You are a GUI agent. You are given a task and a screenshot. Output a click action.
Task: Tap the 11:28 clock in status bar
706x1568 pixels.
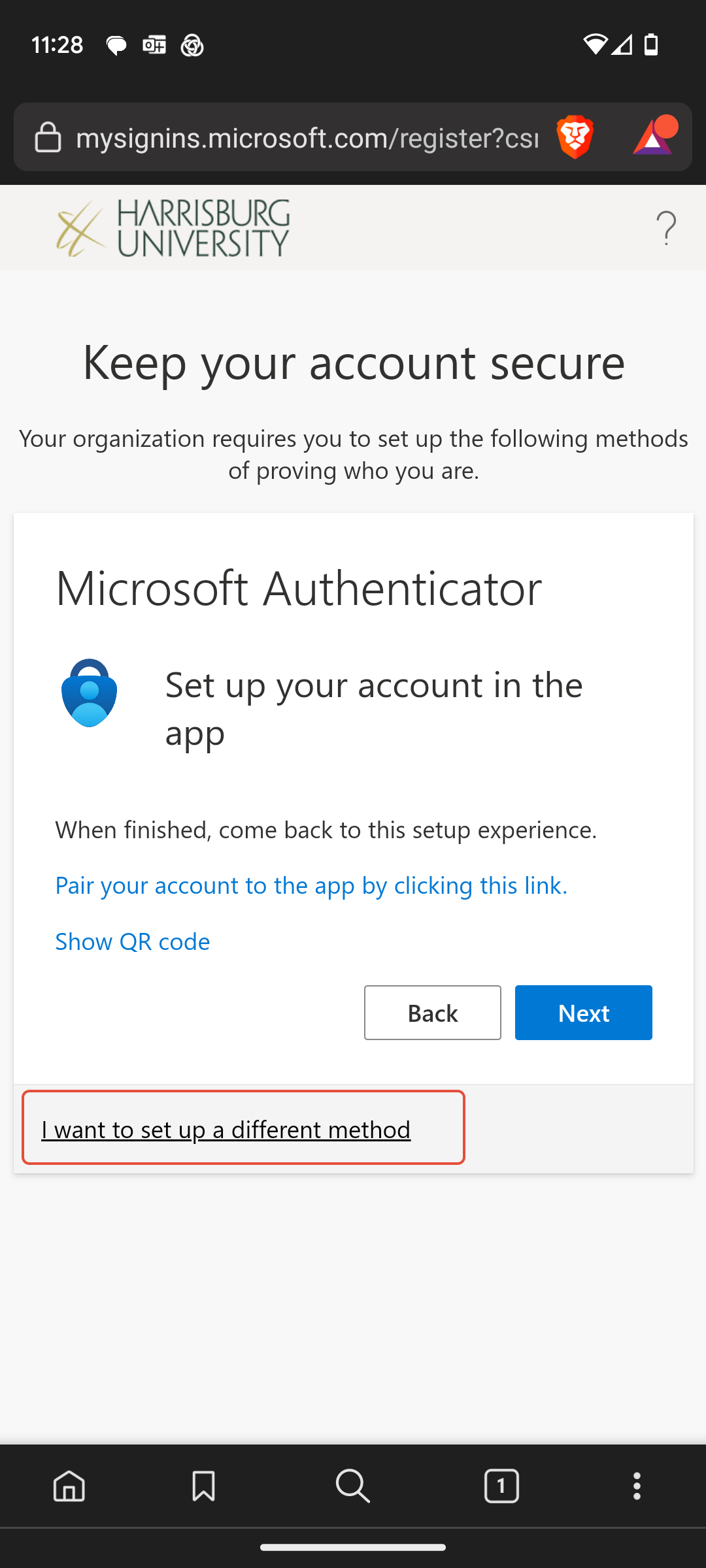click(58, 45)
